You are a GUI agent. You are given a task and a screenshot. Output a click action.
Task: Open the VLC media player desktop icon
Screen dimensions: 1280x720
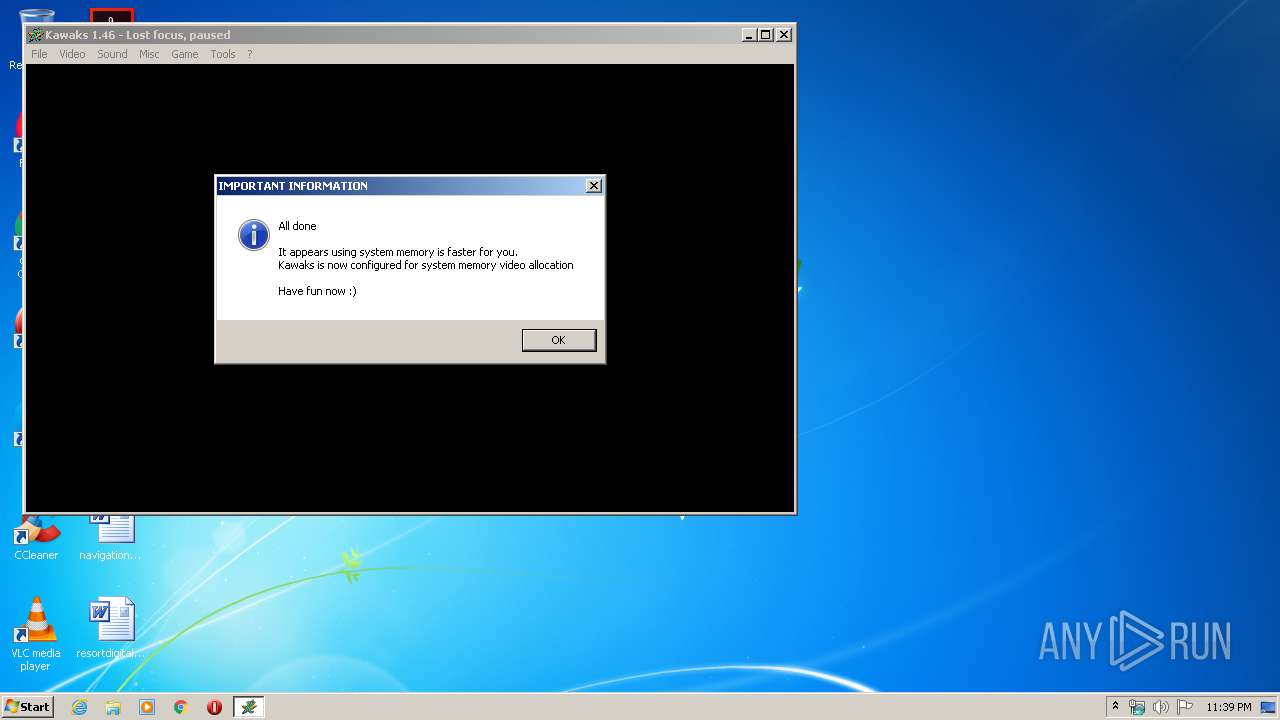pos(36,634)
